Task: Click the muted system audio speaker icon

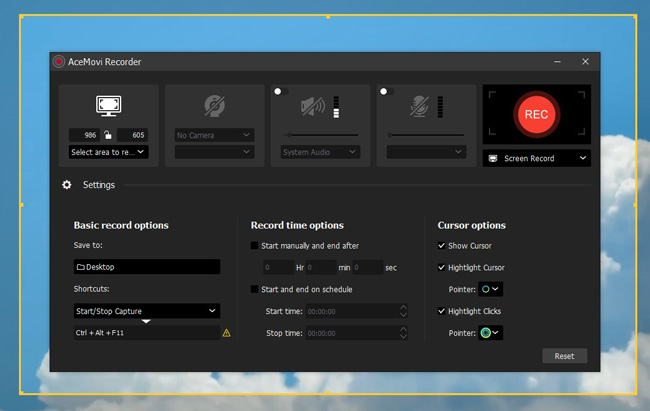Action: (x=313, y=107)
